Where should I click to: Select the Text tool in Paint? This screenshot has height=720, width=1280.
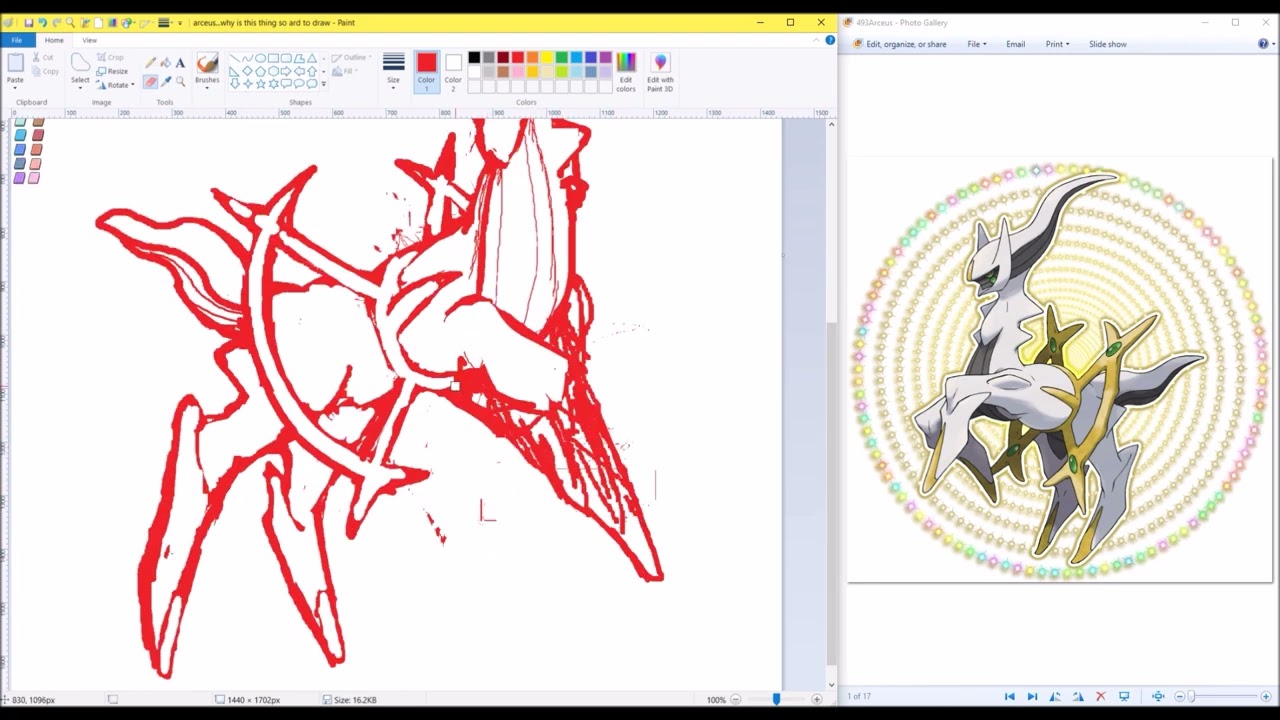(x=180, y=62)
